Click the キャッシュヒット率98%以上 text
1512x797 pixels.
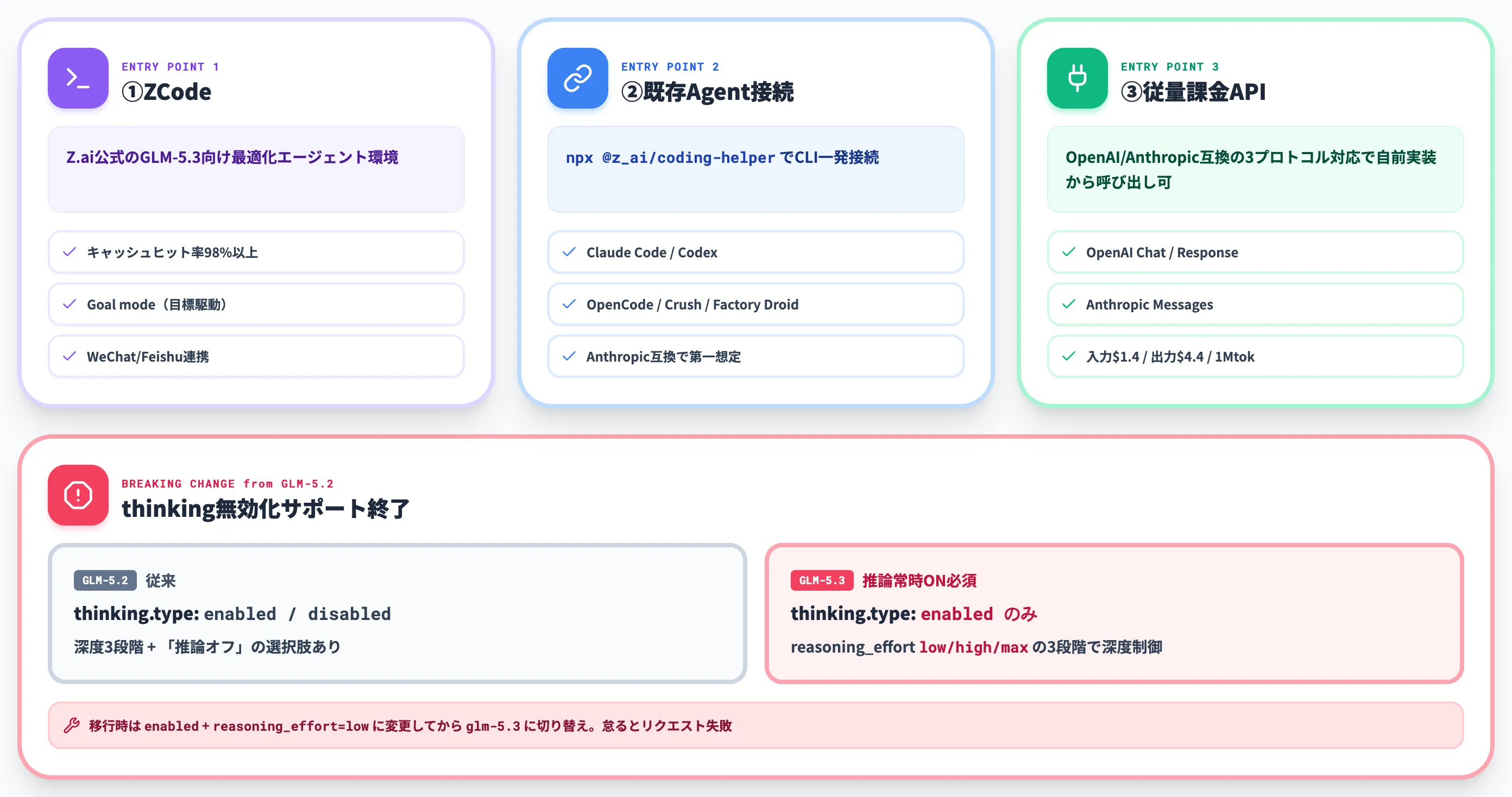pos(173,252)
